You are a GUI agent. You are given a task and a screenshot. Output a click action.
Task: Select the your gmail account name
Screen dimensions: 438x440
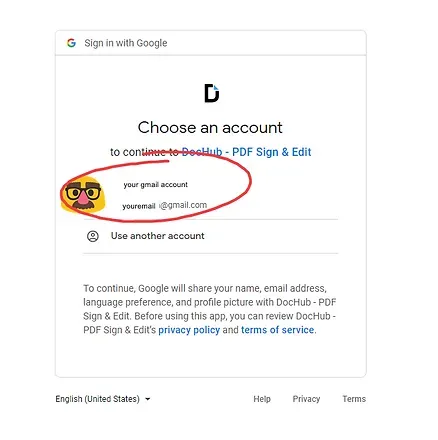coord(156,185)
